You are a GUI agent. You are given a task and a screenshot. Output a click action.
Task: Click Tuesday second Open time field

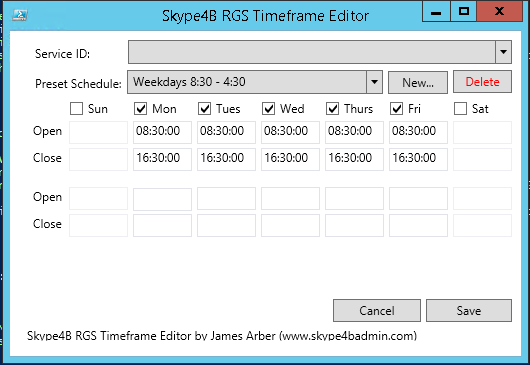(x=226, y=198)
